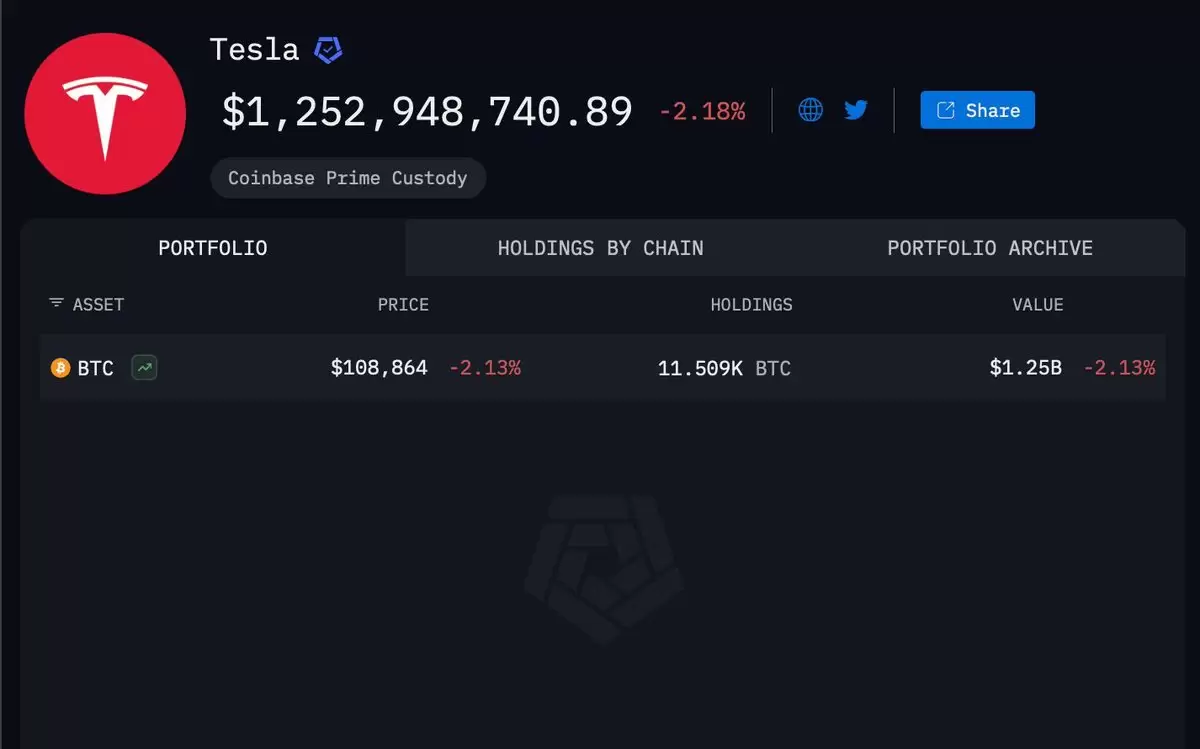Screen dimensions: 1200x749
Task: Sort by the ASSET column header
Action: 98,305
